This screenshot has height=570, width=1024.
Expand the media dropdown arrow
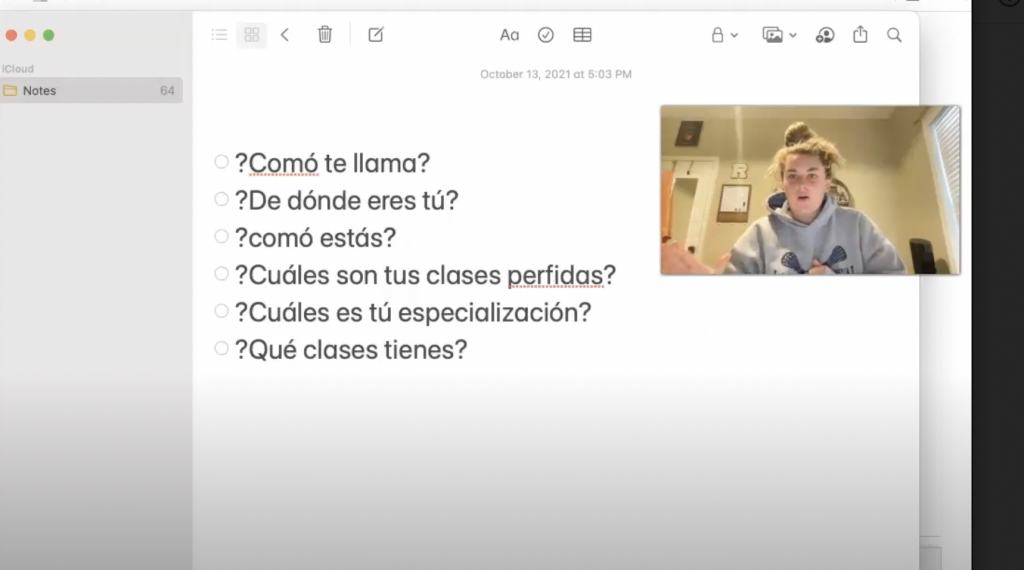coord(793,36)
